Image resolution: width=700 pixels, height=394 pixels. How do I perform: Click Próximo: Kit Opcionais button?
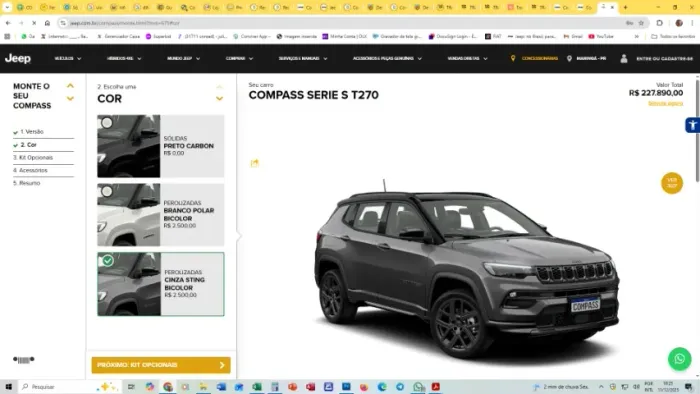(161, 365)
